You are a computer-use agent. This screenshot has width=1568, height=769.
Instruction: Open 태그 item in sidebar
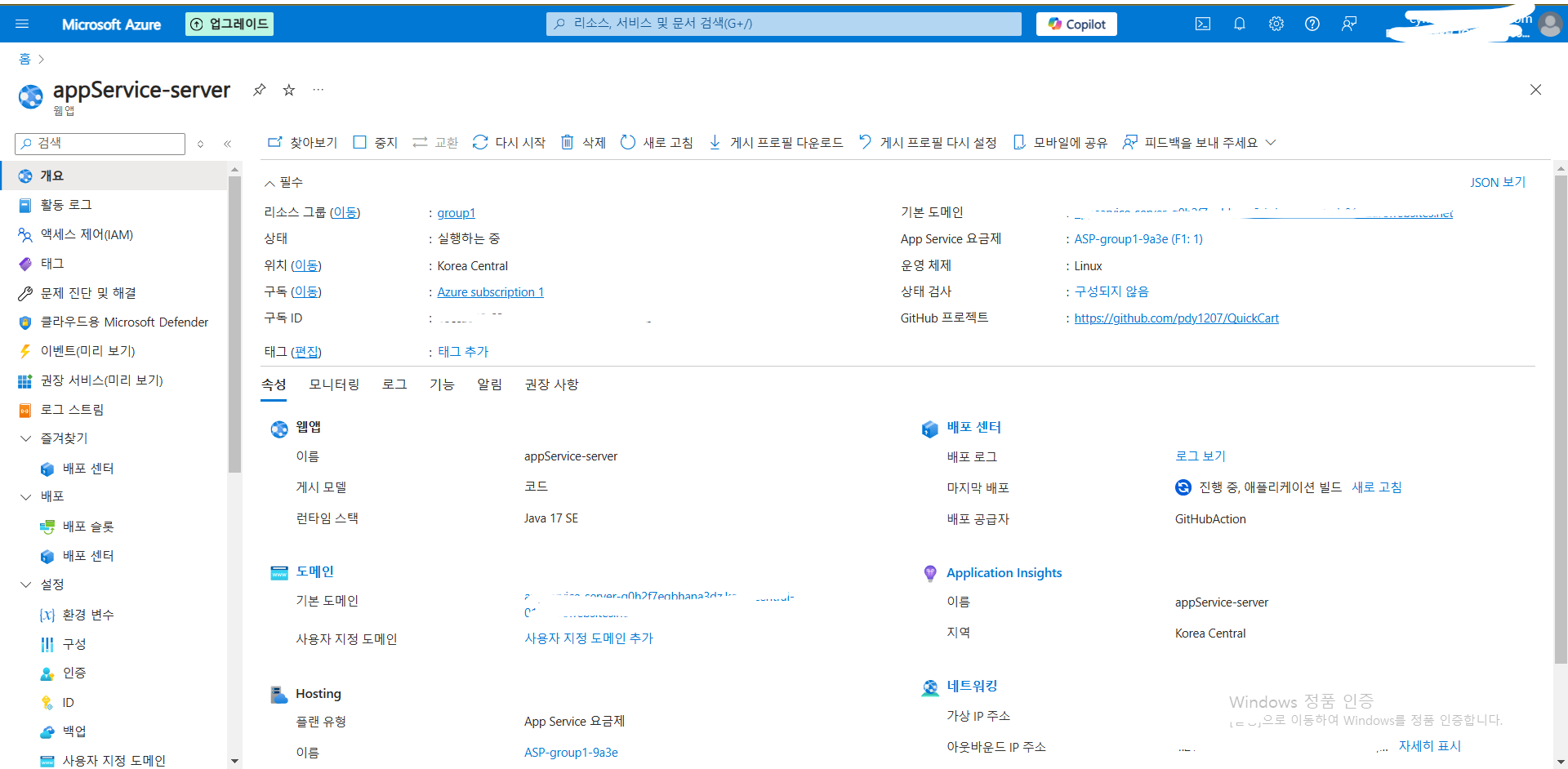(114, 264)
